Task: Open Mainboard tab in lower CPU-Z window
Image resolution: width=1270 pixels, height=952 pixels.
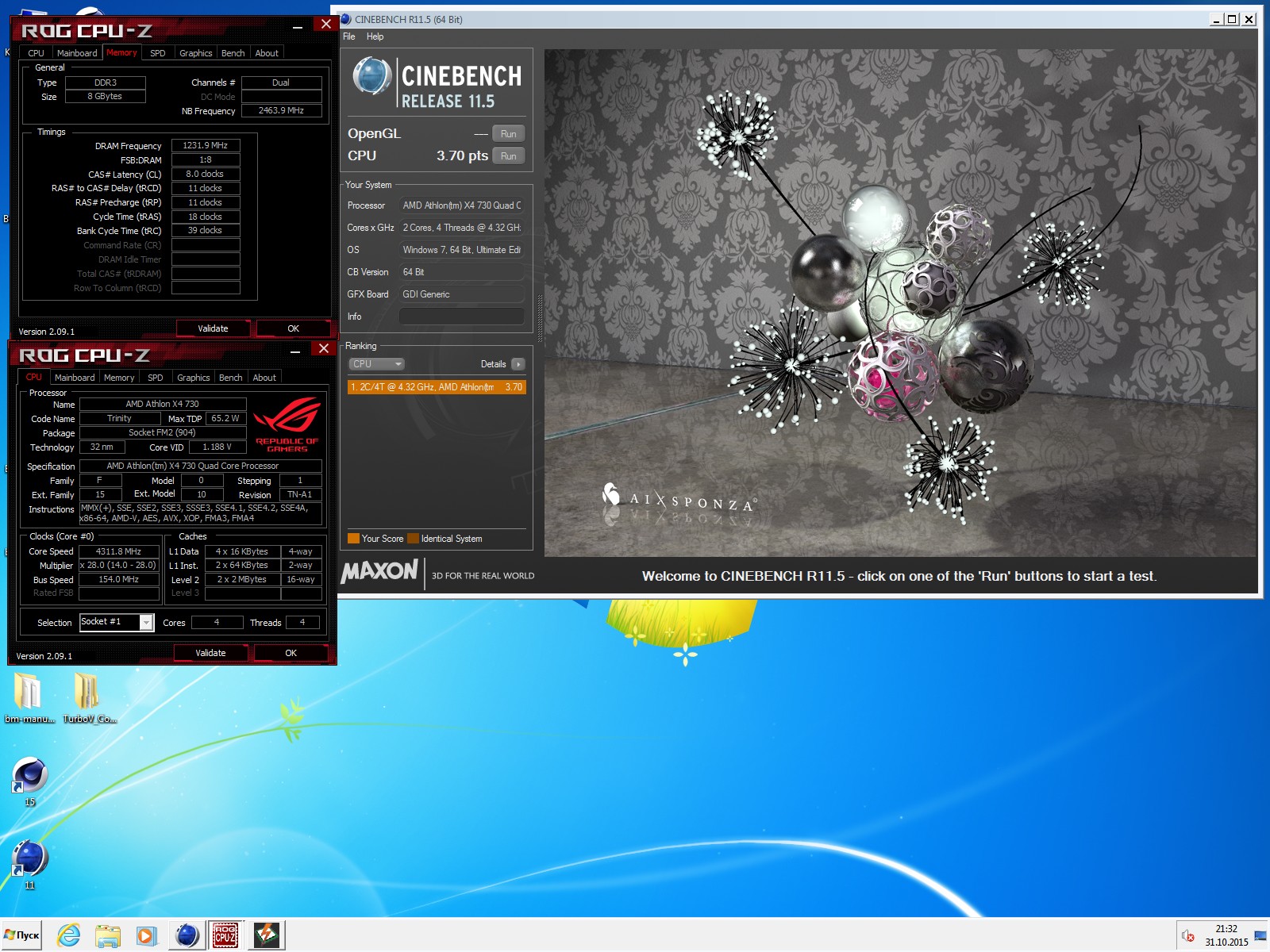Action: (x=75, y=378)
